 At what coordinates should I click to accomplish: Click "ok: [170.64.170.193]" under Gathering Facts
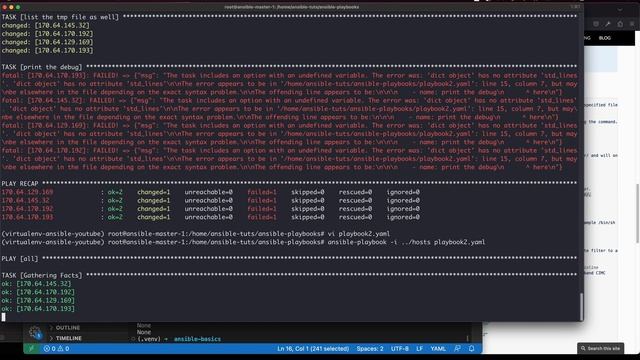(x=38, y=309)
